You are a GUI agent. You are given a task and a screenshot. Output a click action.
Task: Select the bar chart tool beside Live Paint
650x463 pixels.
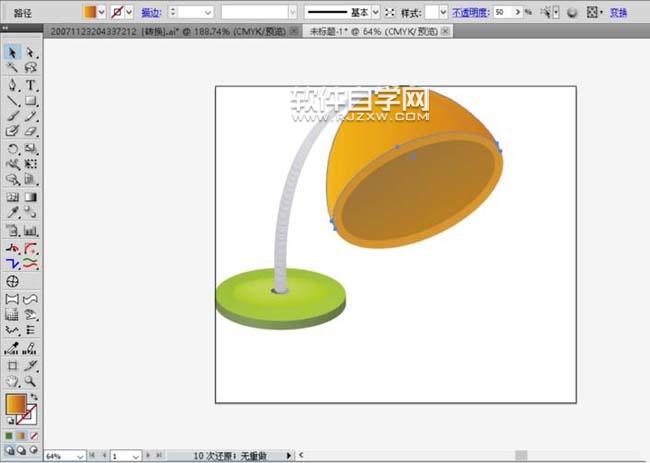tap(30, 230)
